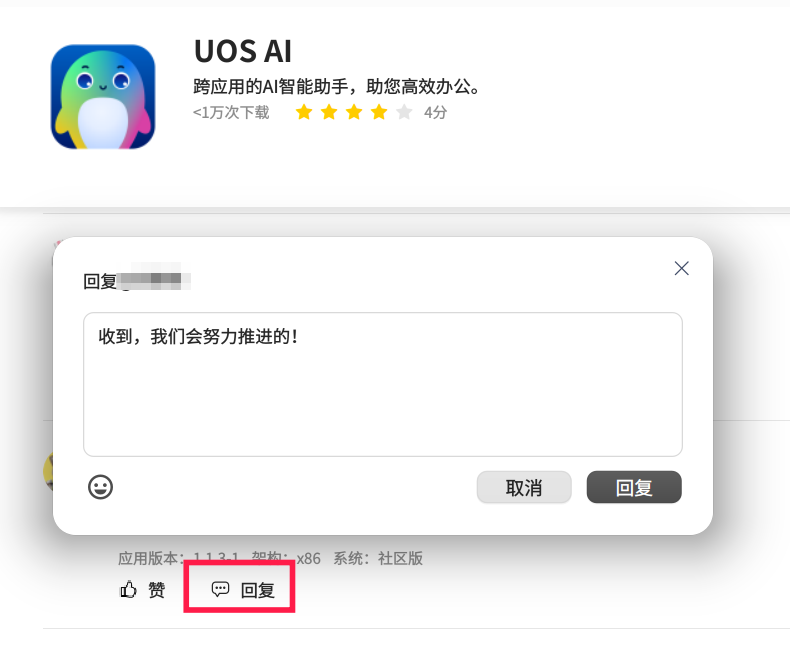Open the emoji picker smiley icon

pyautogui.click(x=101, y=487)
